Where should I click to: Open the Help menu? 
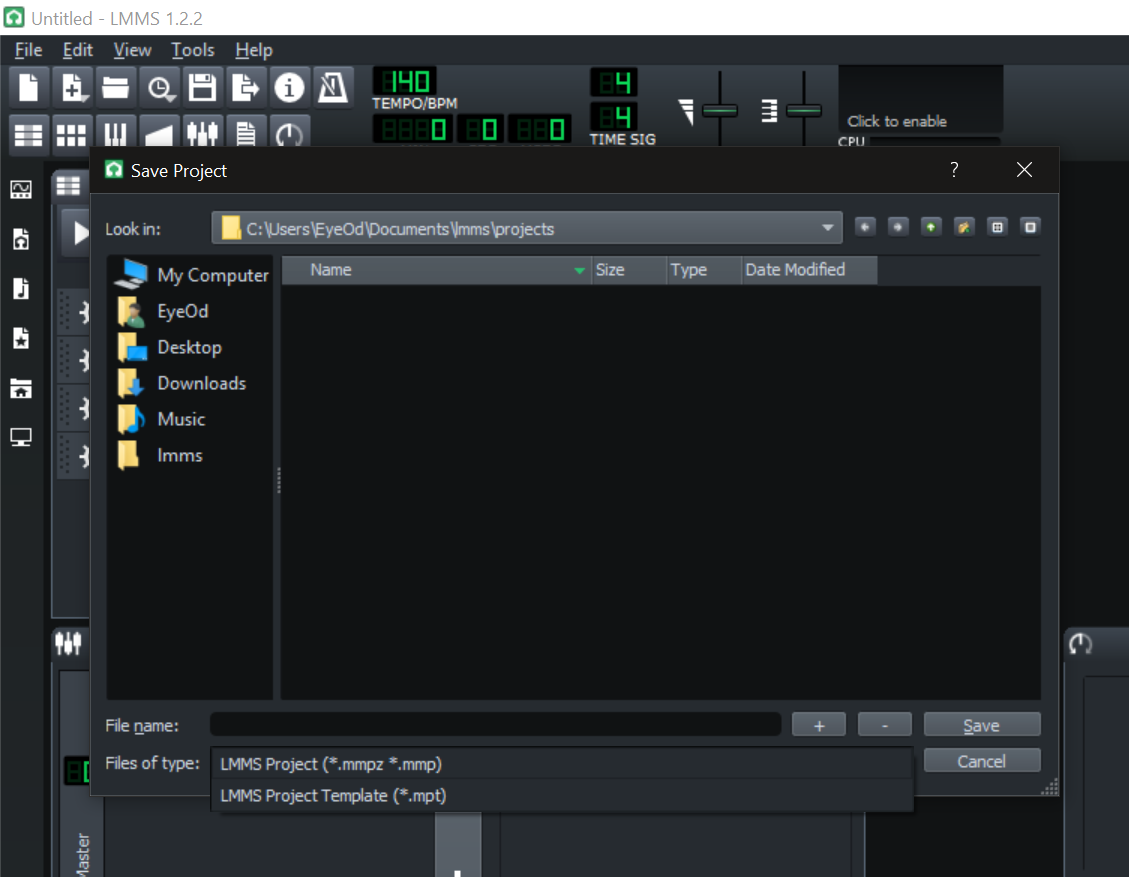(x=254, y=50)
